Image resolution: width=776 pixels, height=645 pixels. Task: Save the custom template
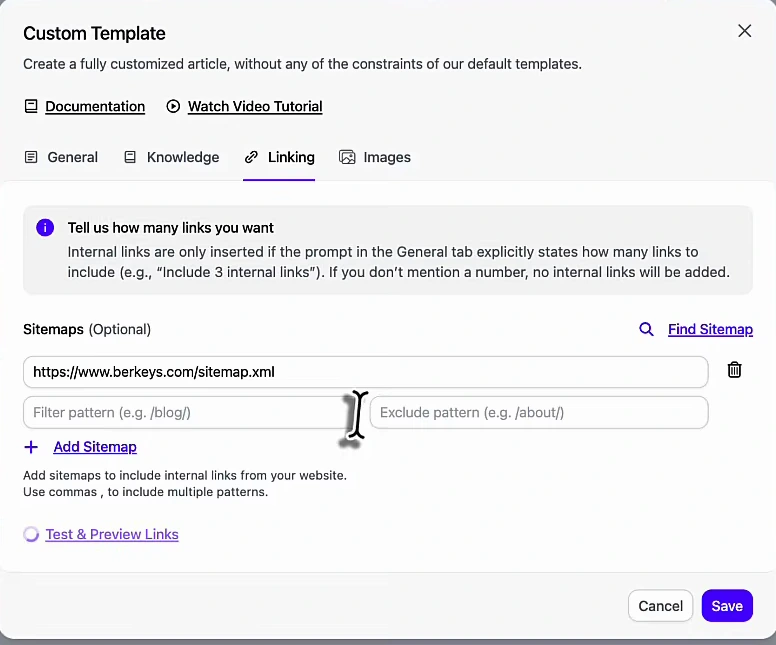tap(727, 605)
